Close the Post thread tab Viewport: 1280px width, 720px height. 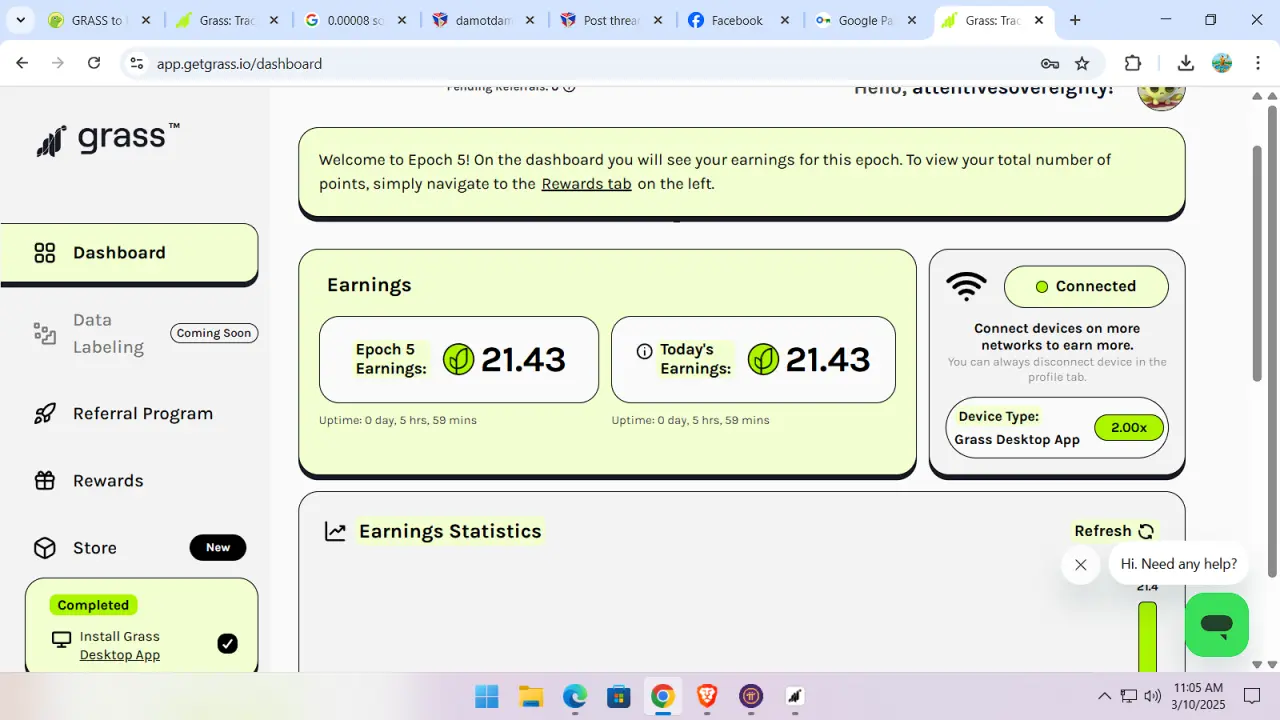pyautogui.click(x=657, y=20)
